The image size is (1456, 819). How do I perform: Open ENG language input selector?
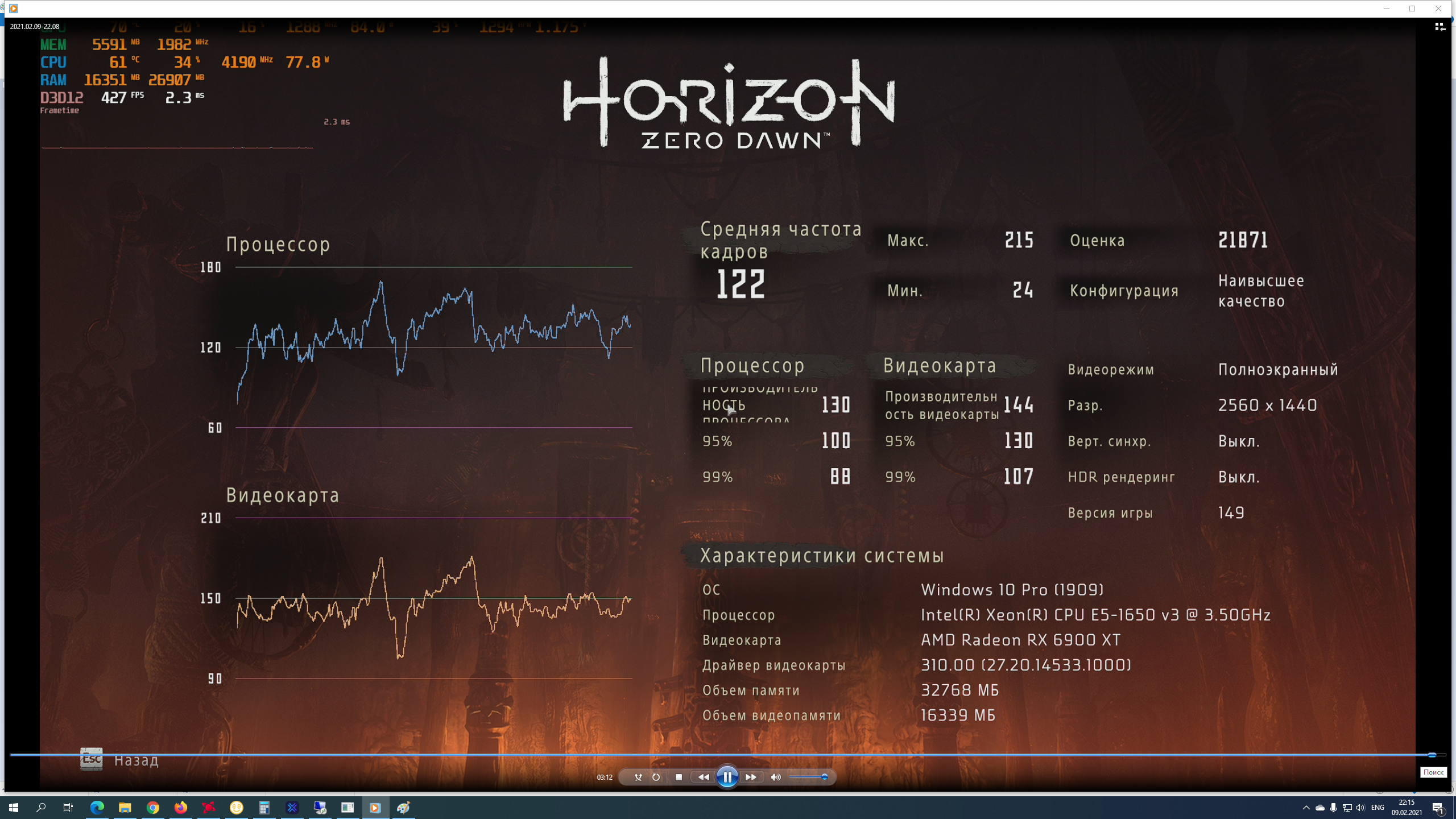(1378, 807)
